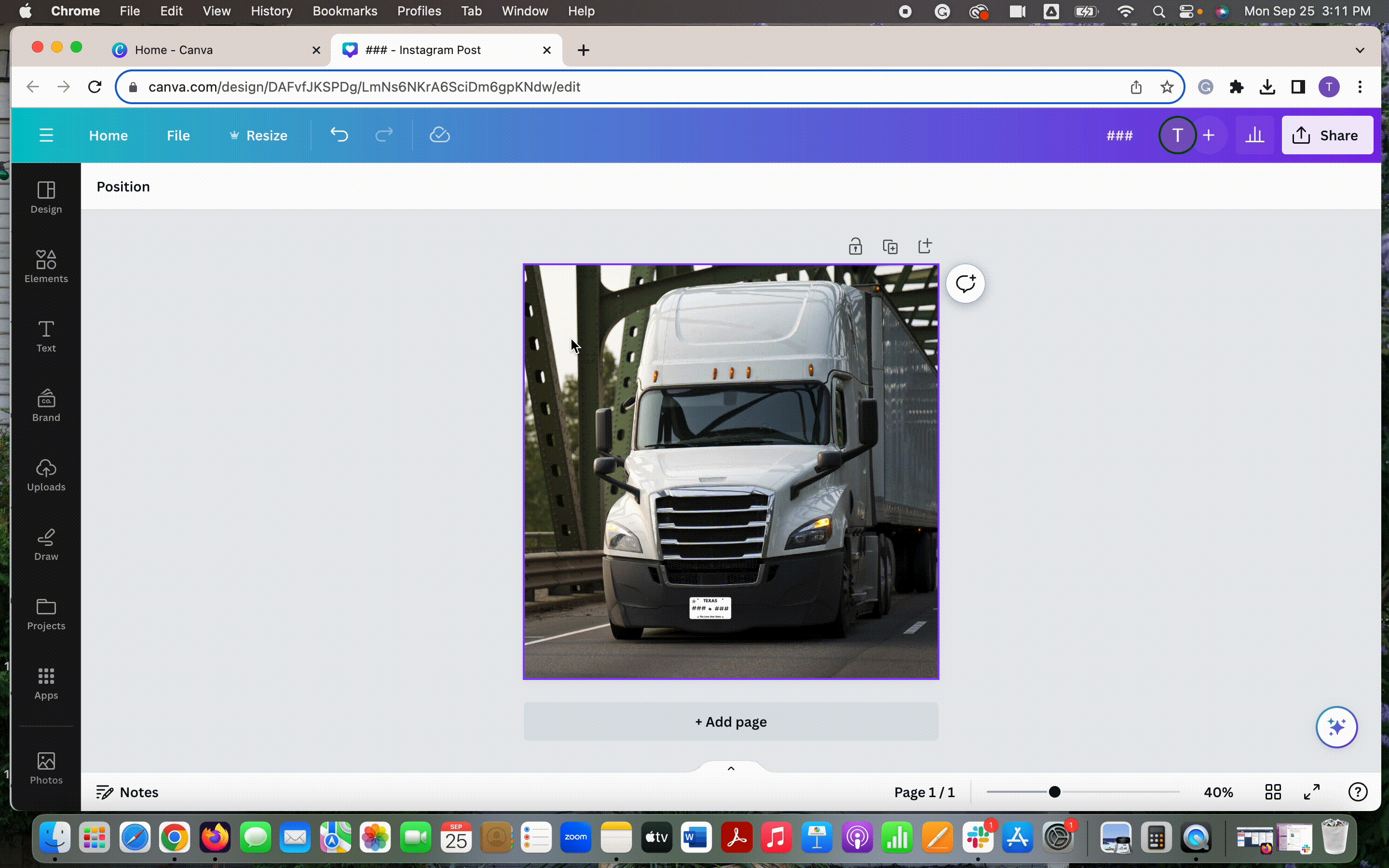Go to Home in Canva header

coord(109,136)
